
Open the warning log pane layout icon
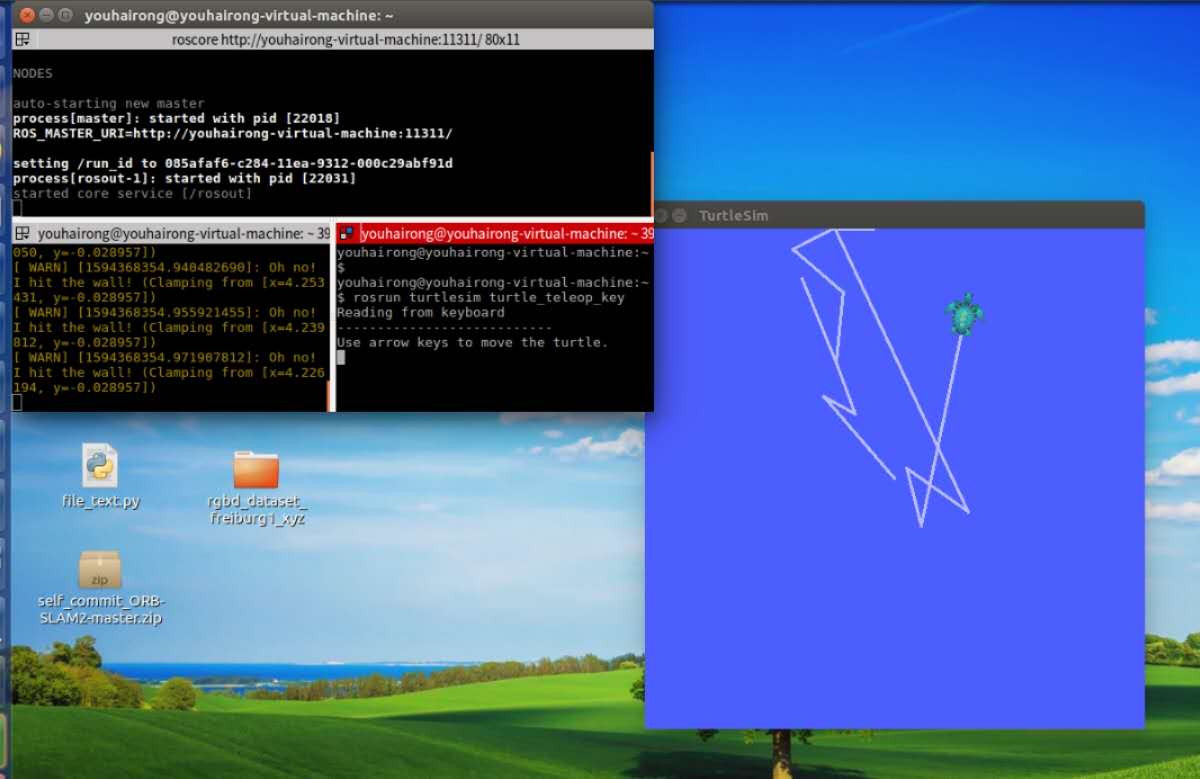click(23, 233)
